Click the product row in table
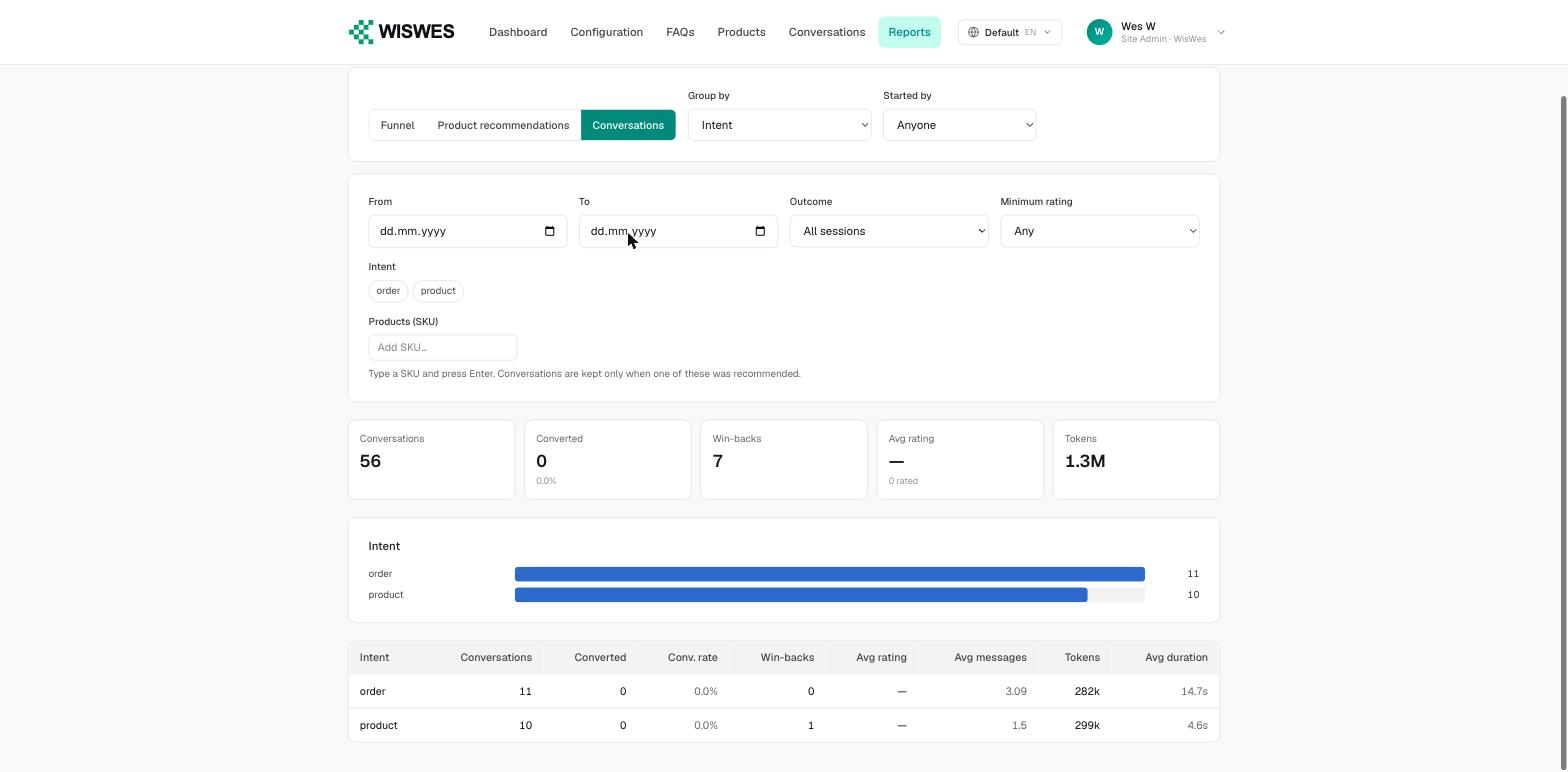Screen dimensions: 1568x772 click(x=784, y=725)
